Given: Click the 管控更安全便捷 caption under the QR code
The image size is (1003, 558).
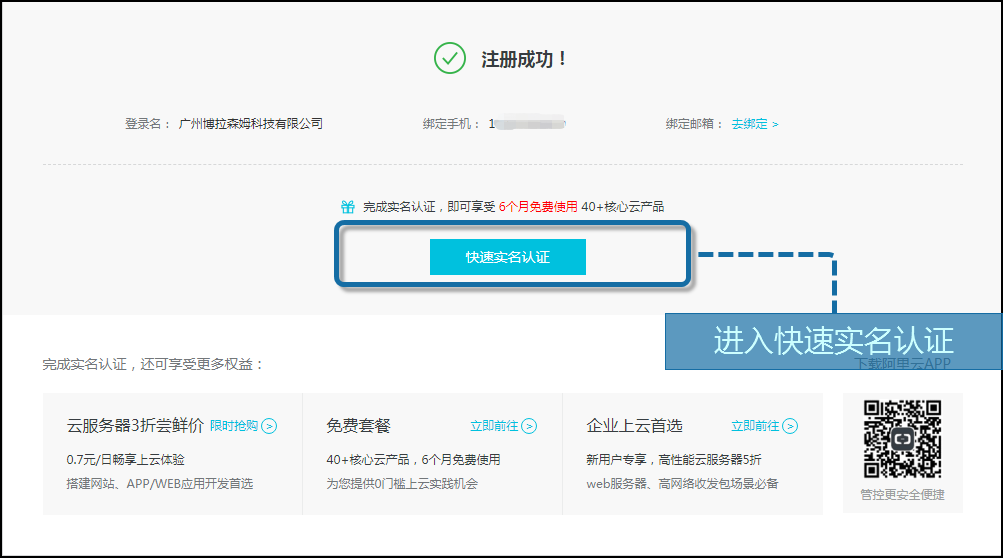Looking at the screenshot, I should (902, 494).
